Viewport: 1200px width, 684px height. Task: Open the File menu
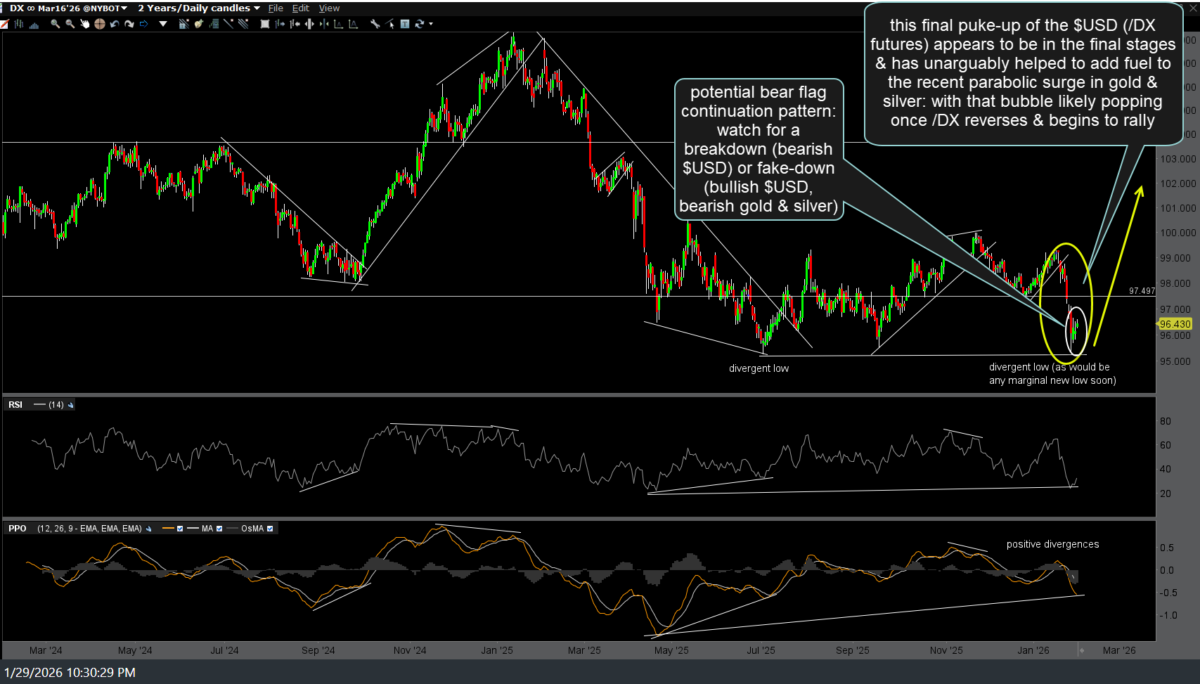point(275,8)
